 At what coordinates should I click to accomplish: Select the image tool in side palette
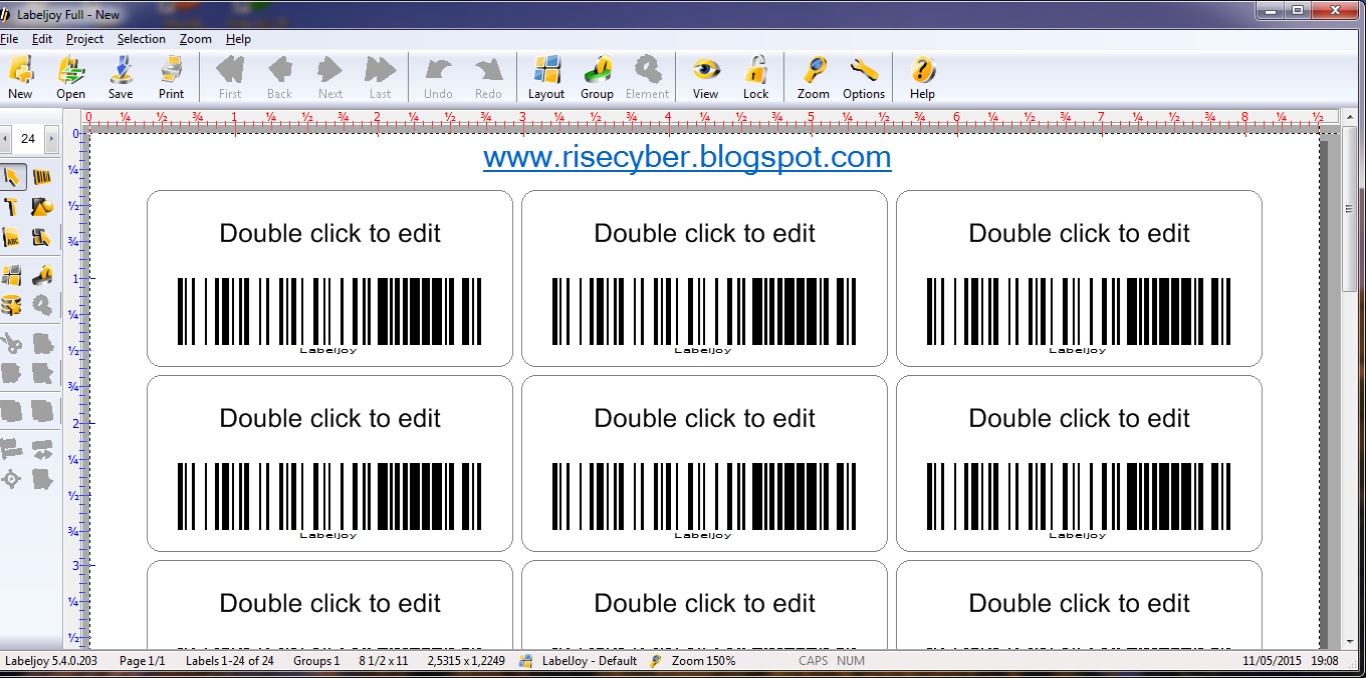click(x=42, y=207)
